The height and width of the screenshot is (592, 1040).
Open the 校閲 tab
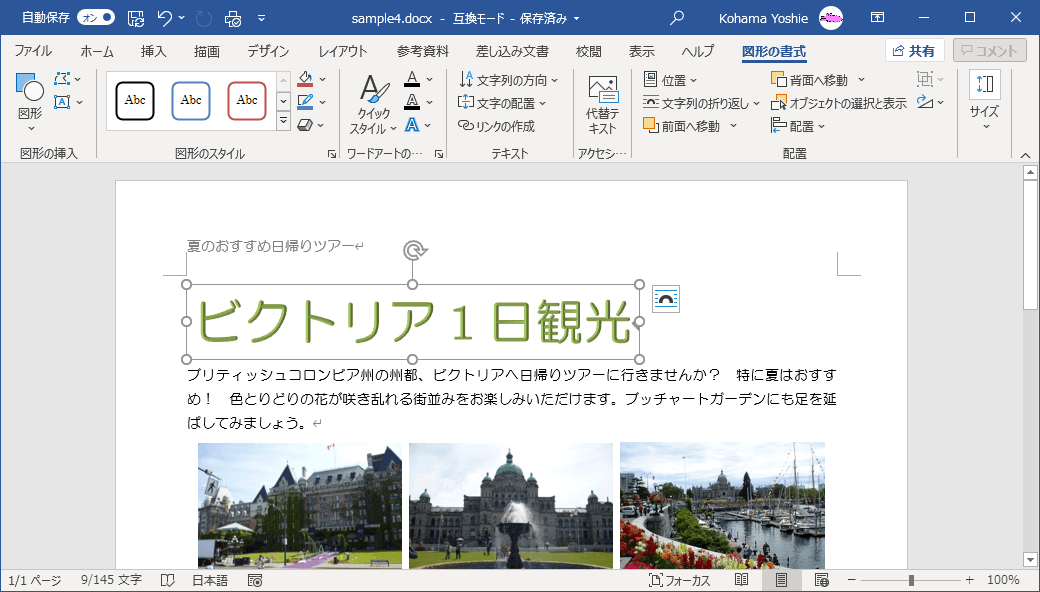588,51
